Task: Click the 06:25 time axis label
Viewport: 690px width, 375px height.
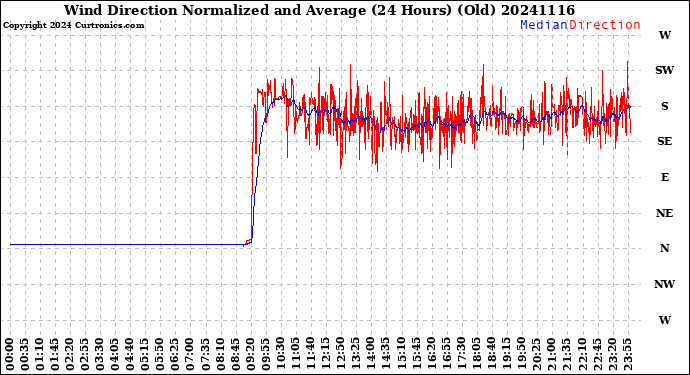Action: pos(175,354)
